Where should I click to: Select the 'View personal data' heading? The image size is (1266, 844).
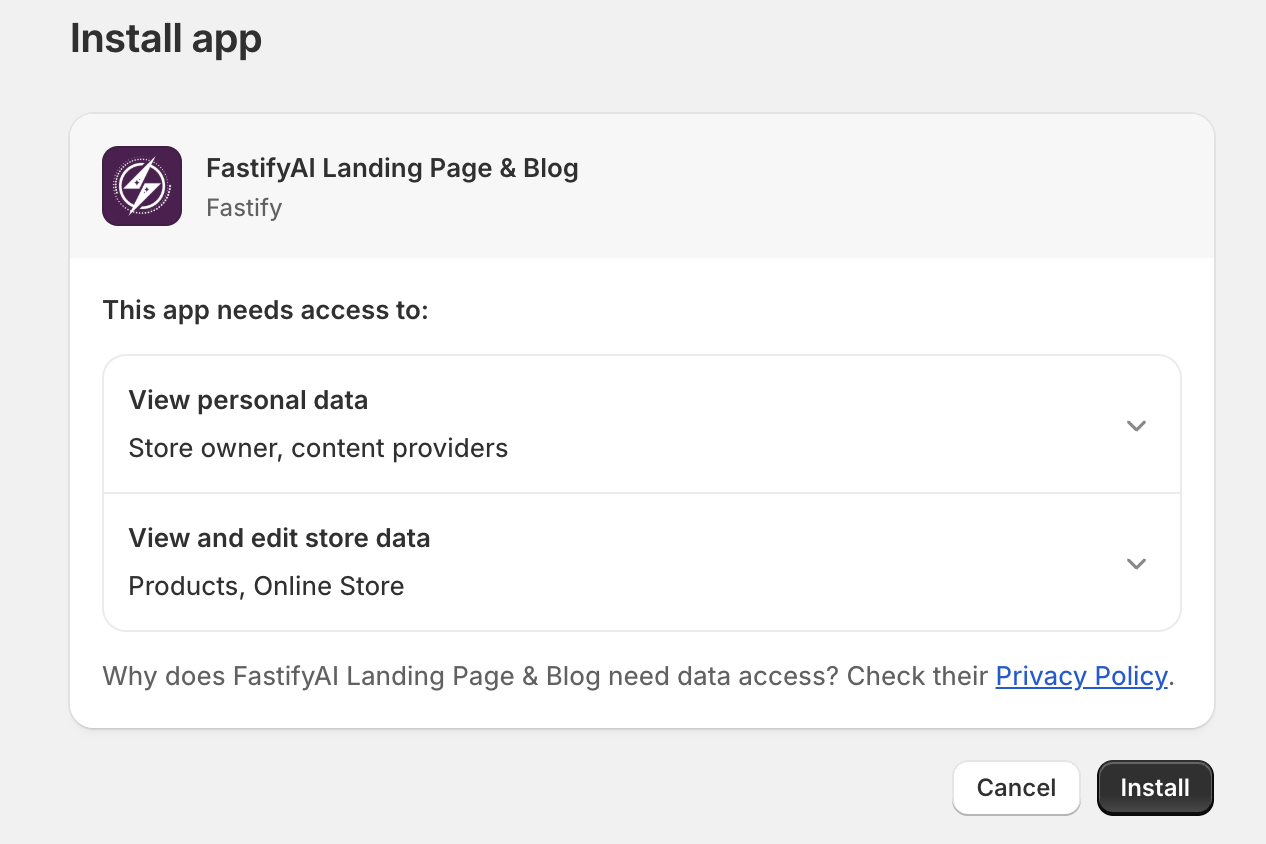[x=248, y=400]
